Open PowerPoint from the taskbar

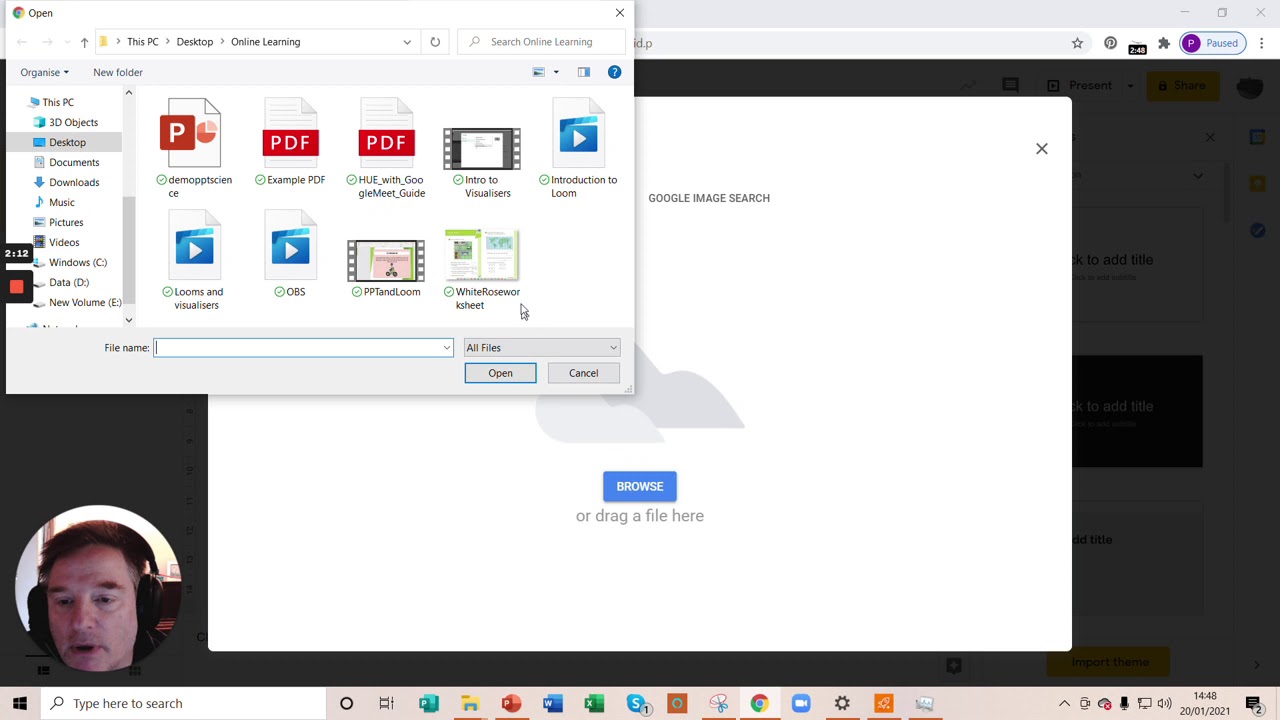tap(511, 703)
